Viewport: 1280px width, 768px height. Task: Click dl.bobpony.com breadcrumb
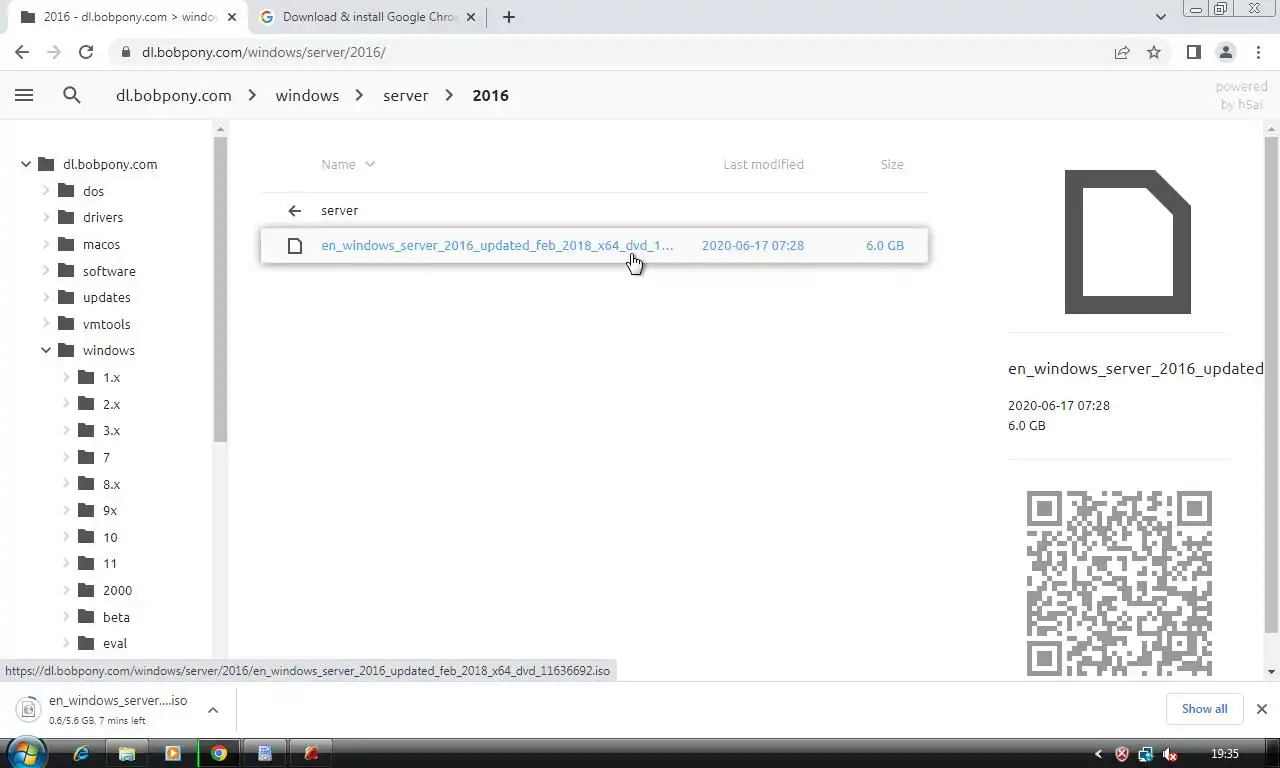coord(173,95)
